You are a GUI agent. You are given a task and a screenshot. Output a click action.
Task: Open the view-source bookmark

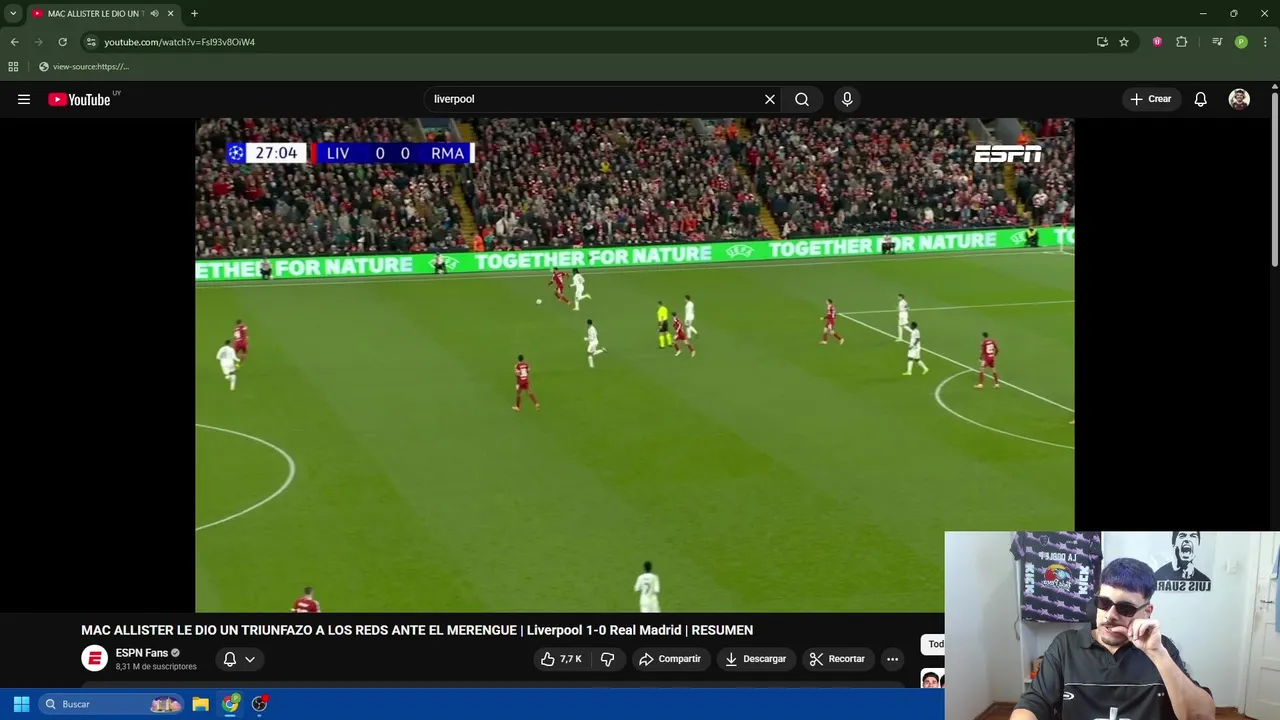click(84, 67)
